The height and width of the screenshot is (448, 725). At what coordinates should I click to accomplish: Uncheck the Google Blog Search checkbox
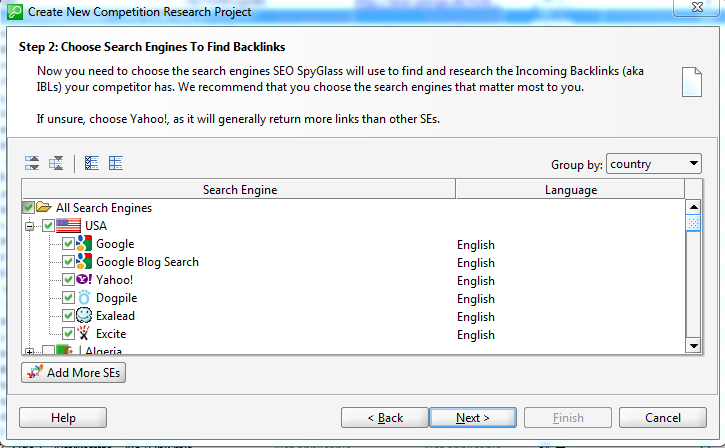[68, 262]
